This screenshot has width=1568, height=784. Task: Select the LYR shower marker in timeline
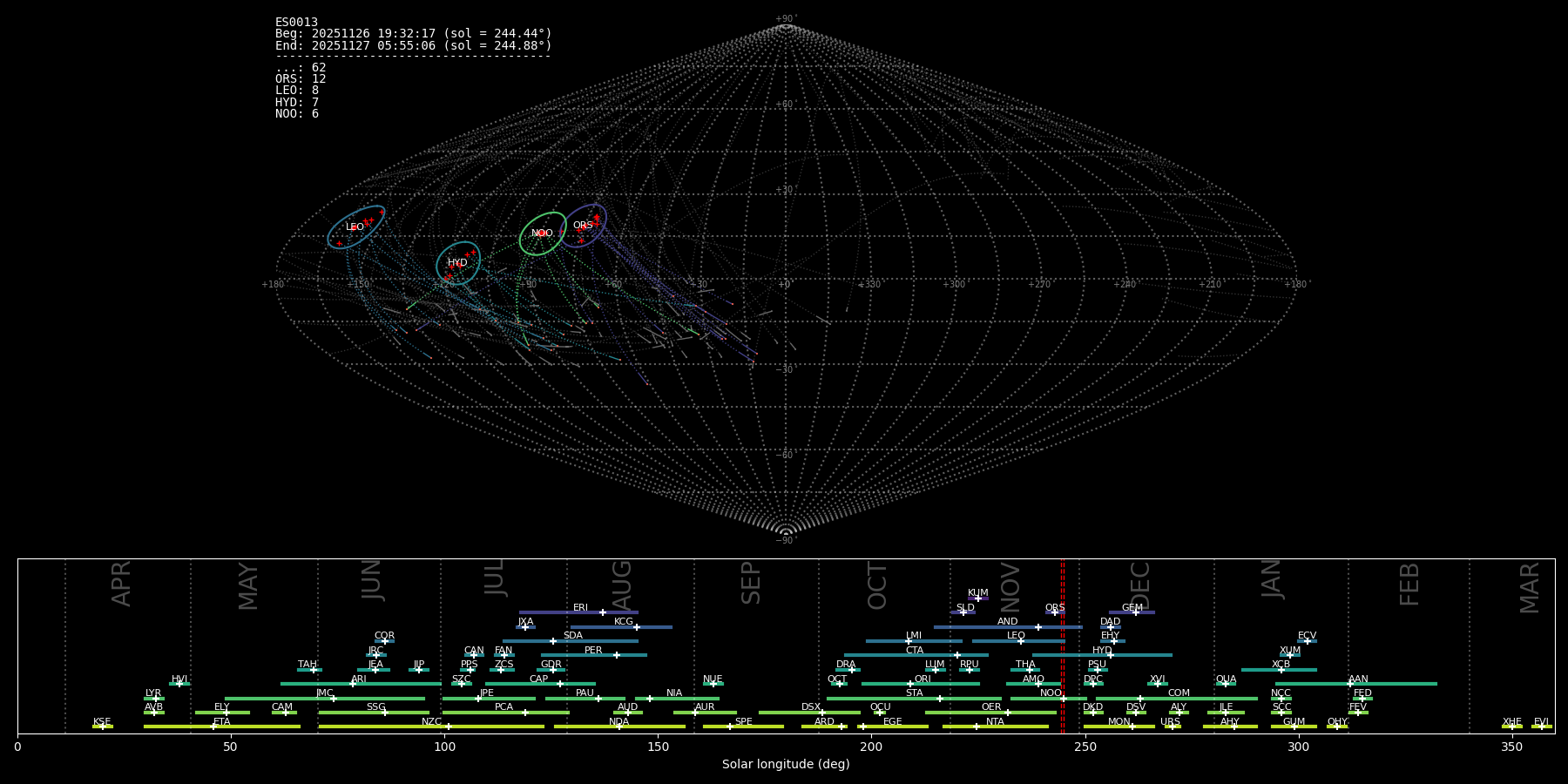(x=155, y=699)
